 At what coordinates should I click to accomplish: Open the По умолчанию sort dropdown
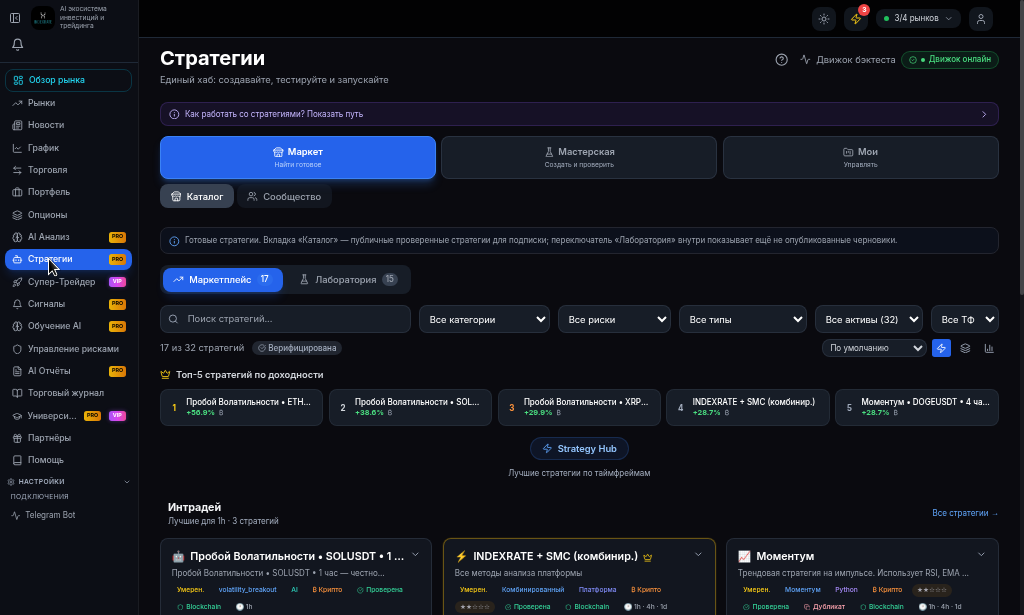(x=874, y=348)
